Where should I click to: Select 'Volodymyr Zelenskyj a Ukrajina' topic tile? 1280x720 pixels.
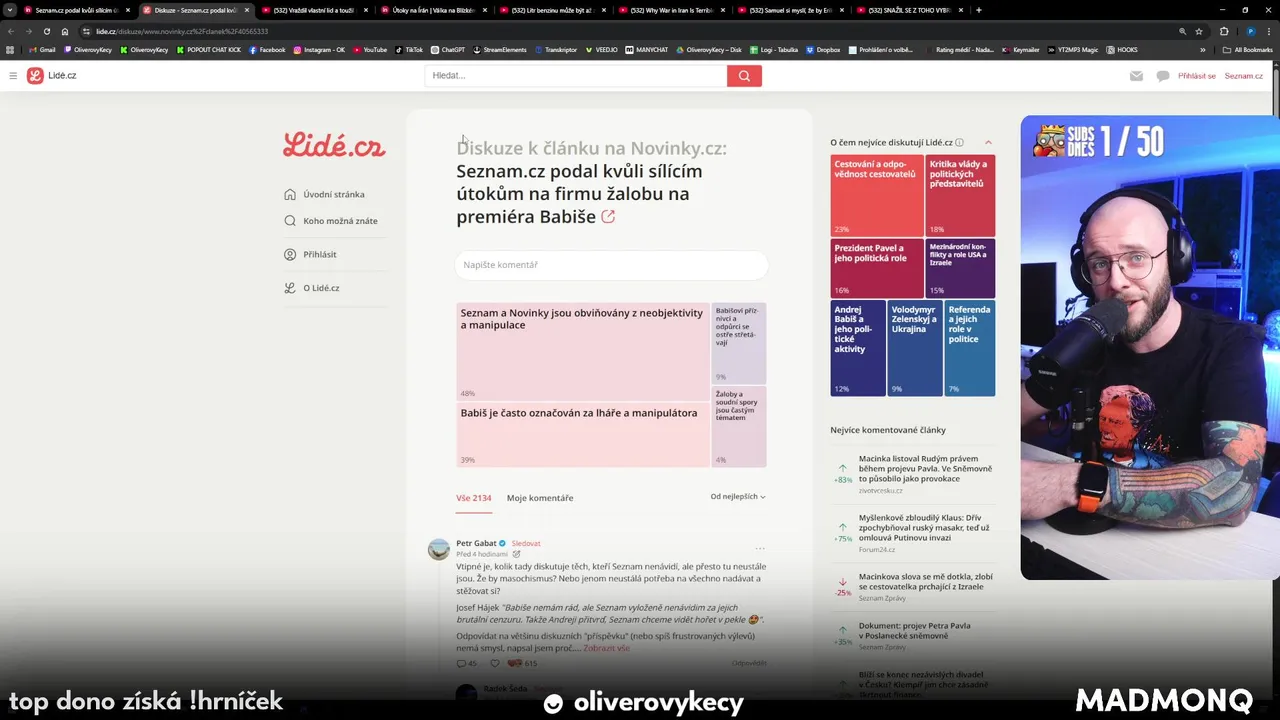click(x=915, y=348)
